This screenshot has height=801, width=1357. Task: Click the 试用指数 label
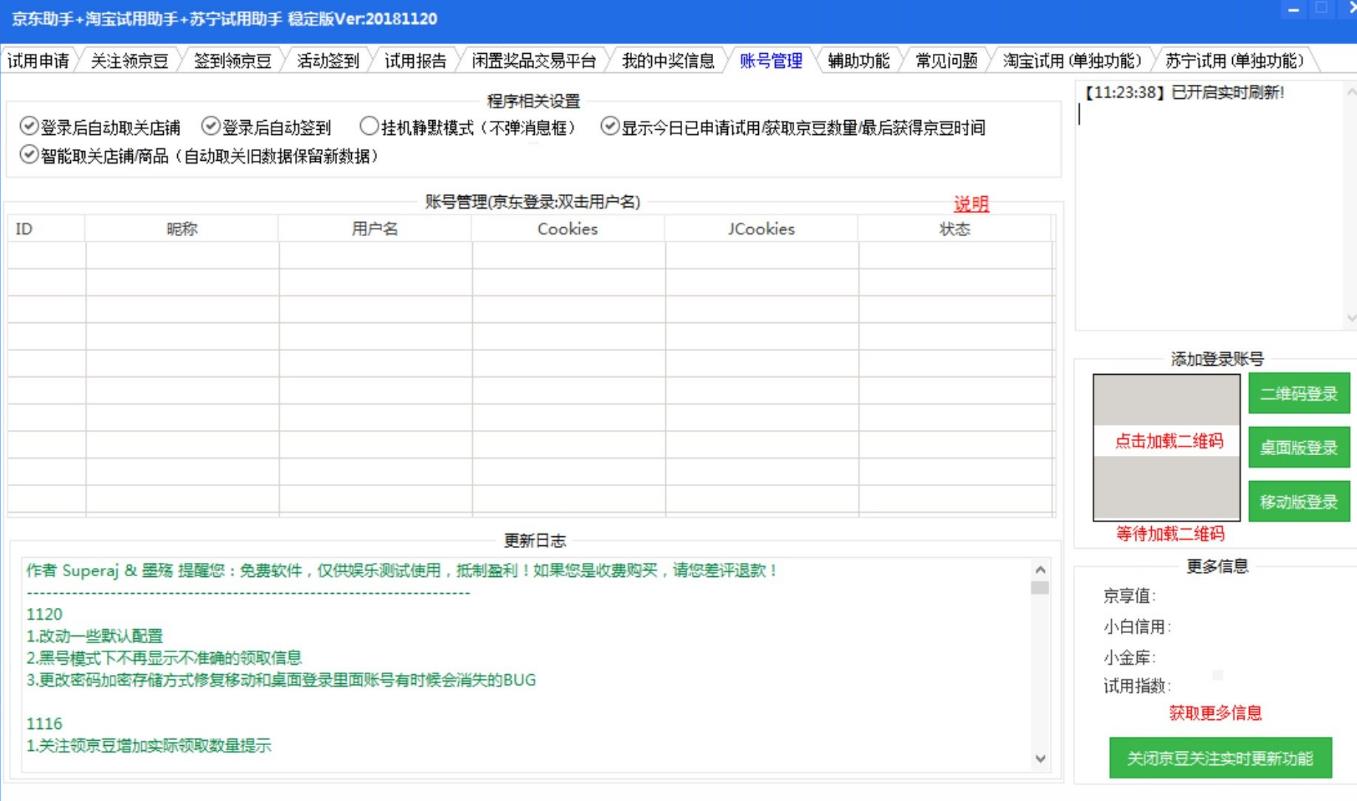click(x=1137, y=687)
